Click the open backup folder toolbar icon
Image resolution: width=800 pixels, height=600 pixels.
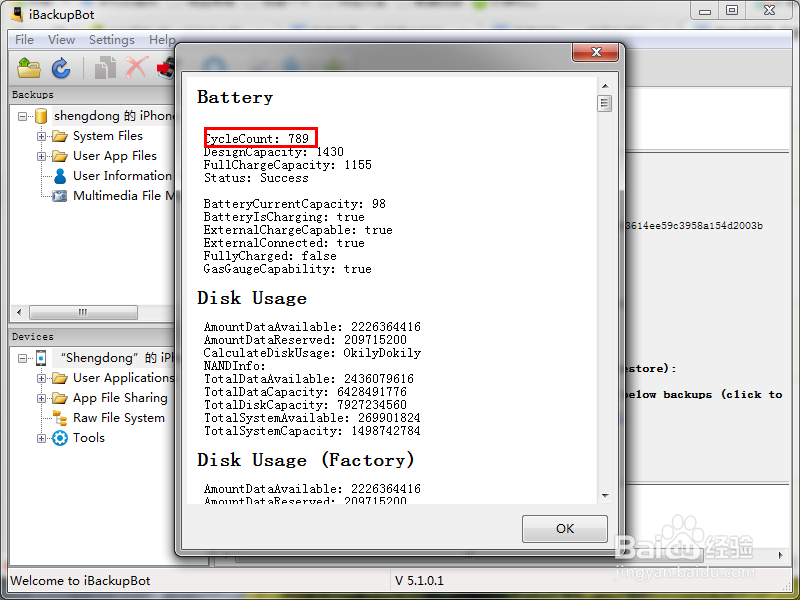pyautogui.click(x=29, y=67)
